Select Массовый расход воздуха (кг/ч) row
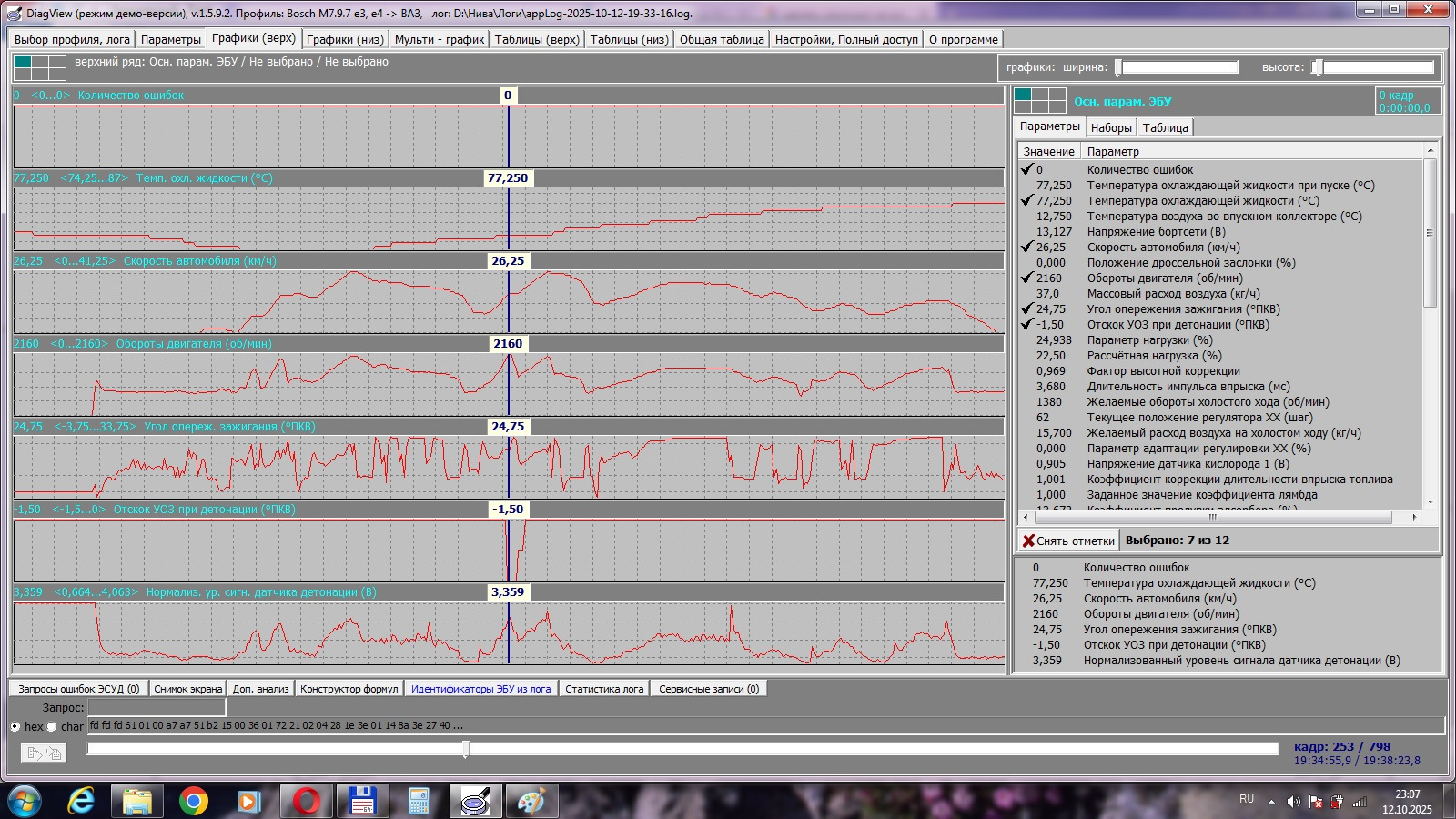This screenshot has height=819, width=1456. point(1219,293)
